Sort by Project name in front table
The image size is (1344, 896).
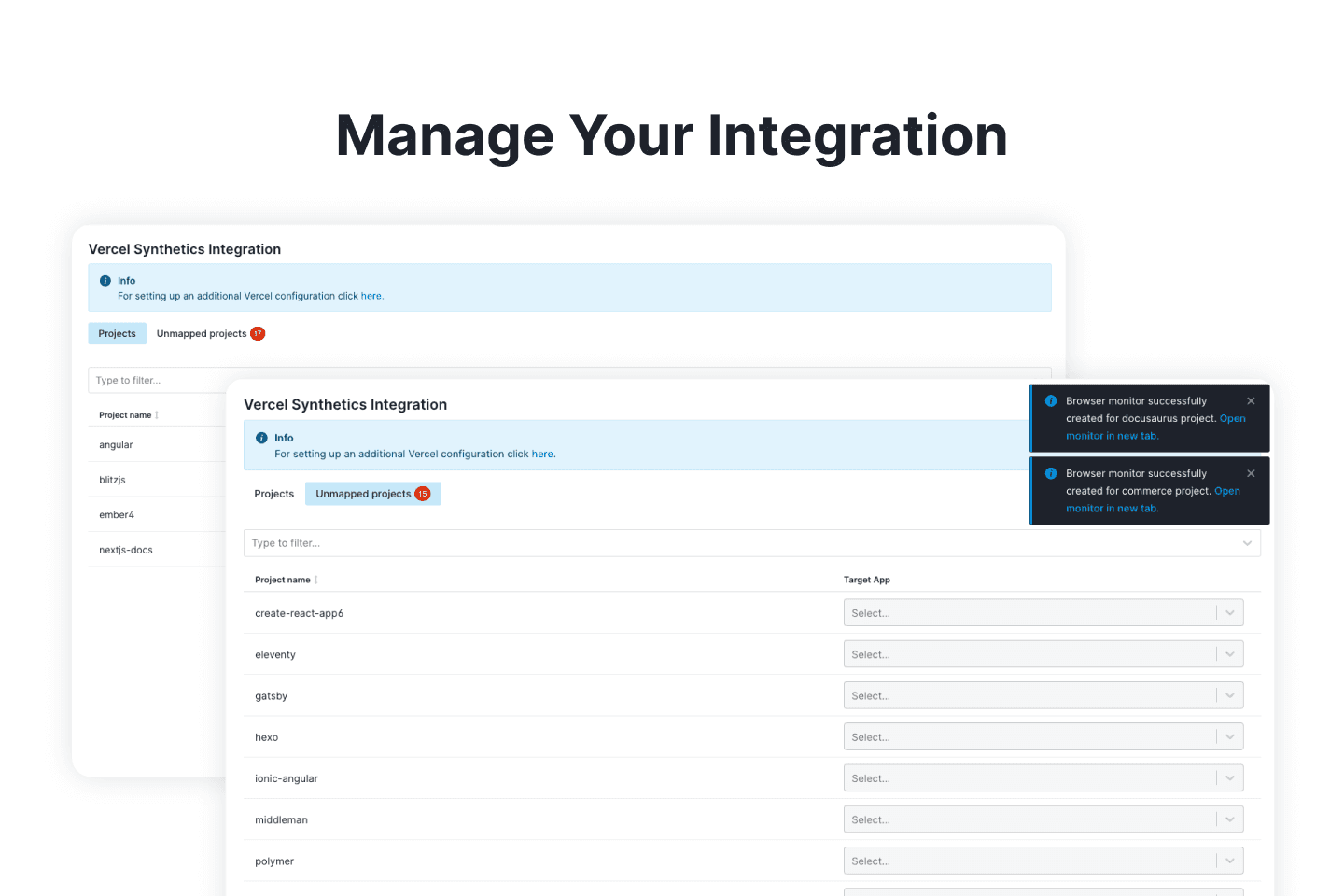point(315,581)
